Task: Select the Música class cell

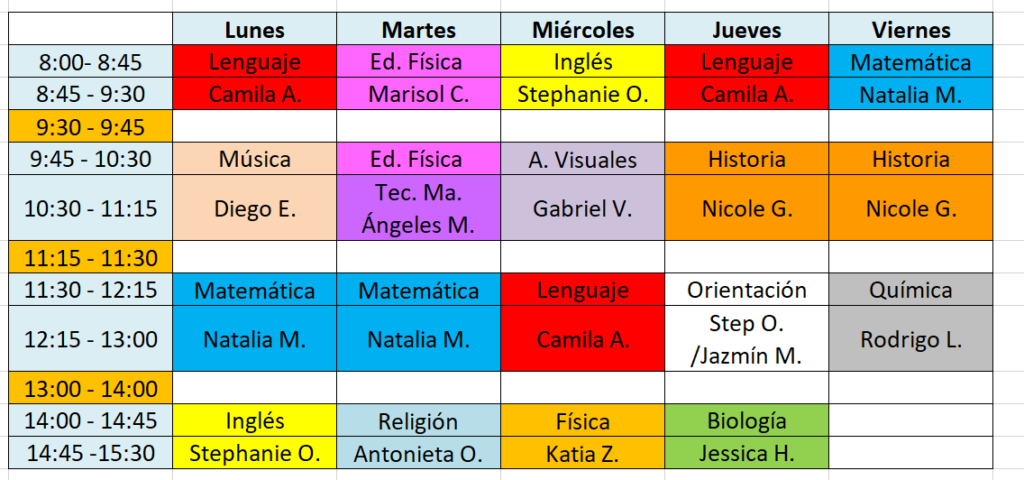Action: pyautogui.click(x=254, y=159)
